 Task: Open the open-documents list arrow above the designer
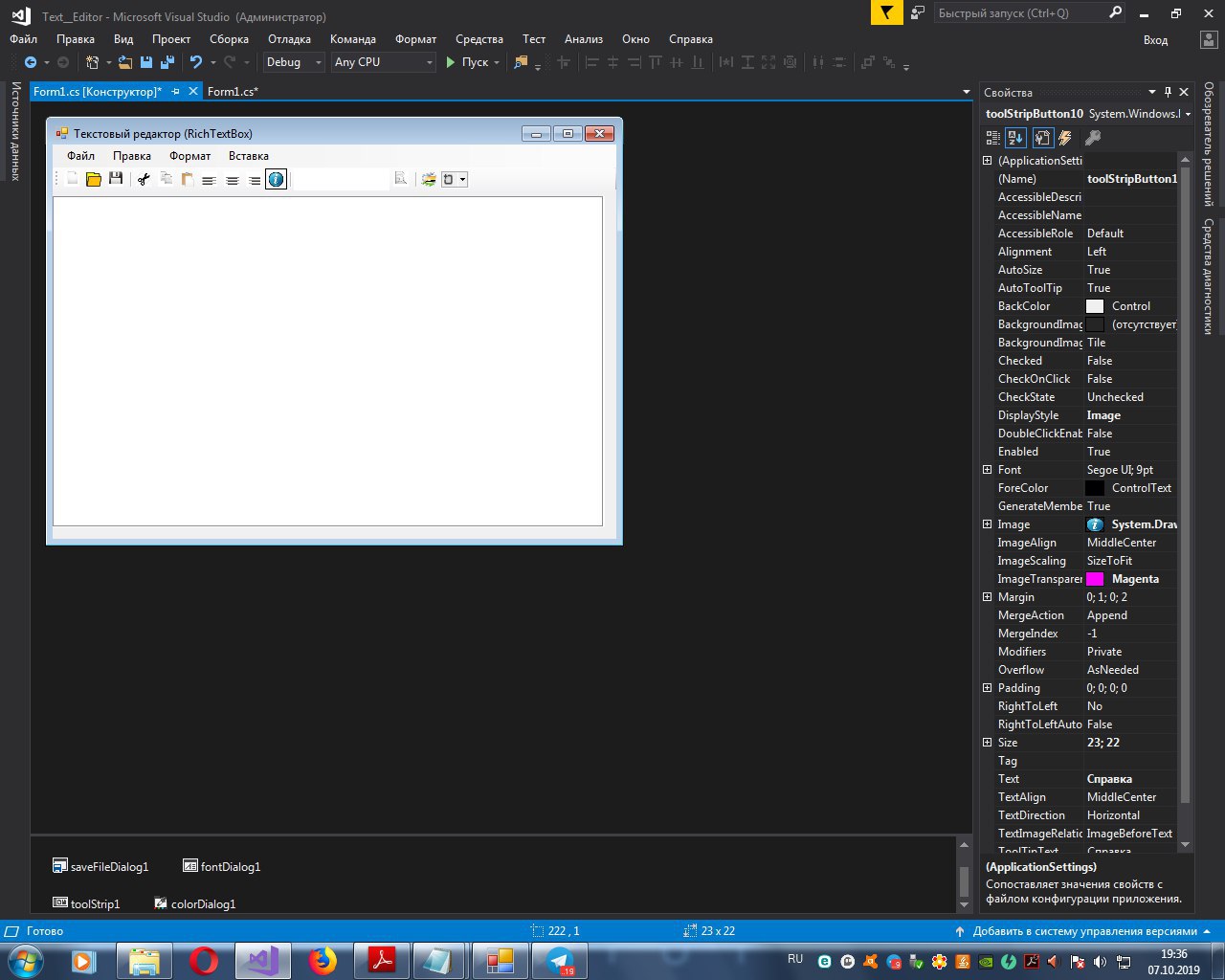[966, 93]
